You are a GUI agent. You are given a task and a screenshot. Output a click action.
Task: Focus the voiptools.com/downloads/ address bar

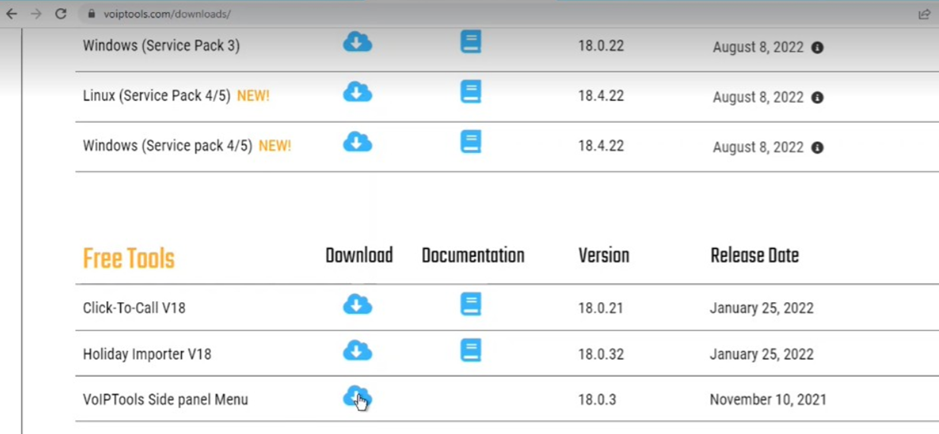(497, 14)
